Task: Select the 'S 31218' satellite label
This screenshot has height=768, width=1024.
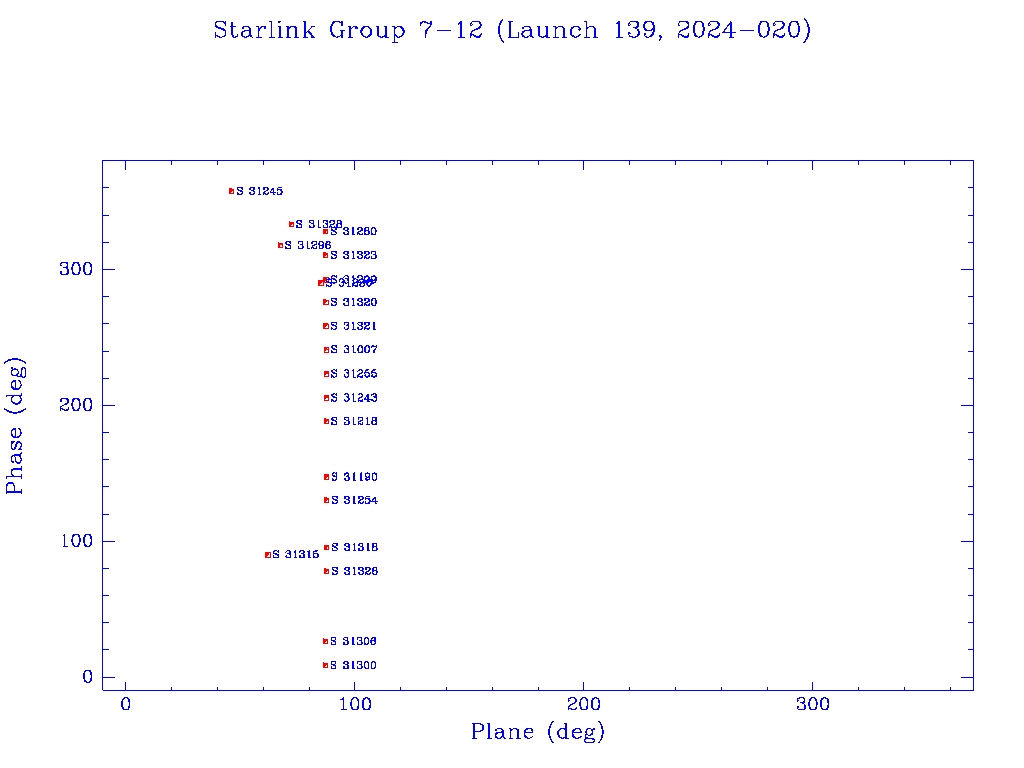Action: [354, 421]
